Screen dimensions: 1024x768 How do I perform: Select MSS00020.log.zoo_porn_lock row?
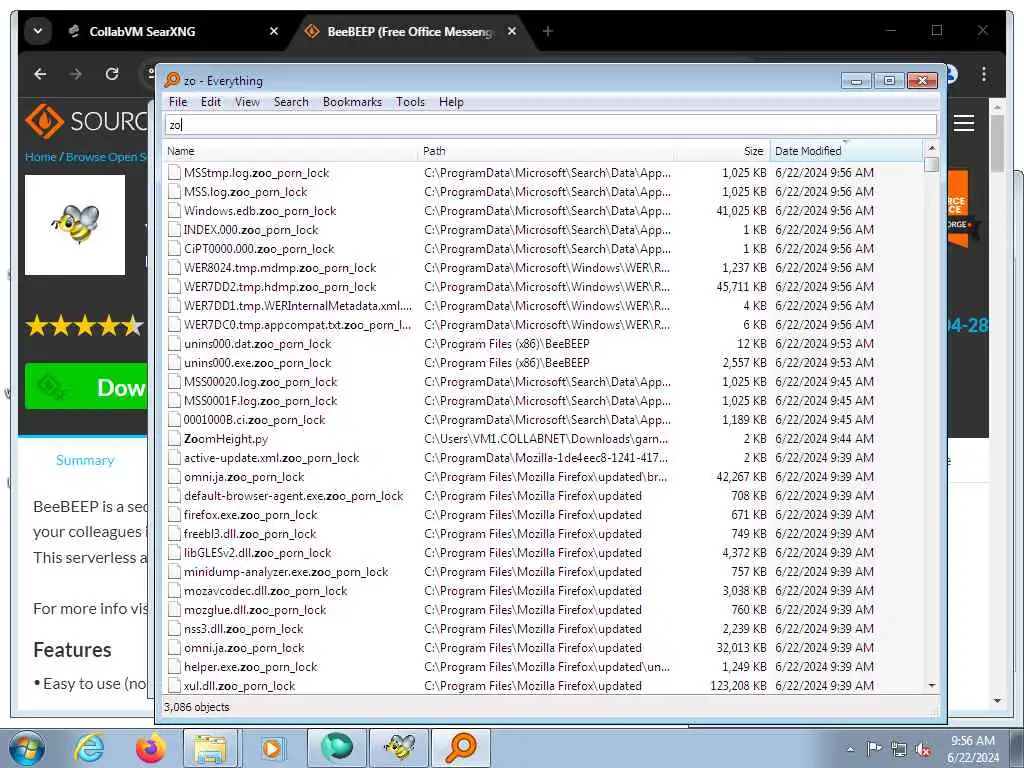tap(543, 381)
